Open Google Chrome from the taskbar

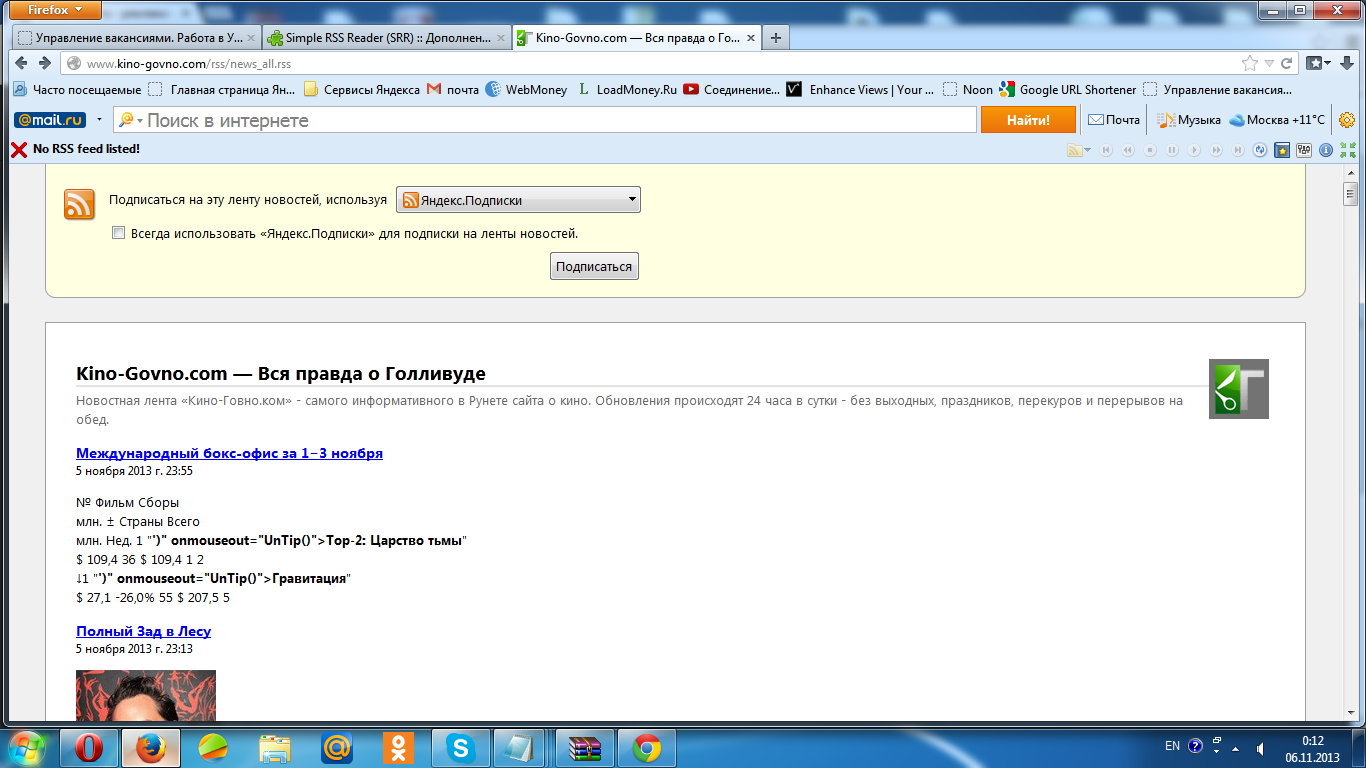pyautogui.click(x=646, y=748)
